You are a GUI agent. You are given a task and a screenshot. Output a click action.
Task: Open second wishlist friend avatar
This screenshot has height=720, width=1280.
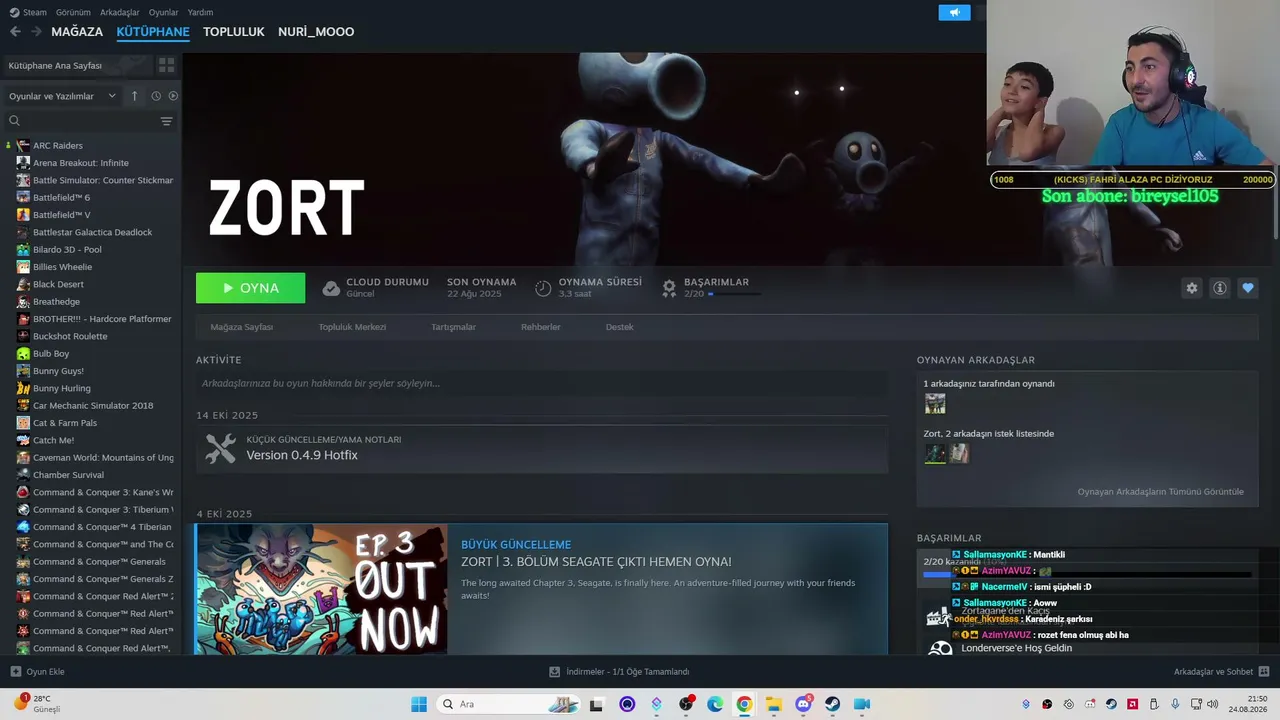tap(959, 454)
